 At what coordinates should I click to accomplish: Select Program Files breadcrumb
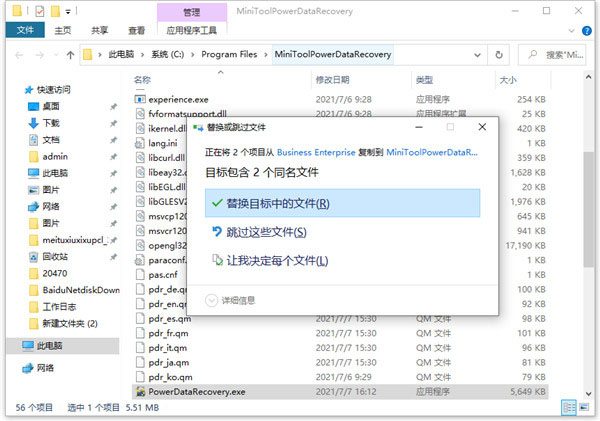229,54
